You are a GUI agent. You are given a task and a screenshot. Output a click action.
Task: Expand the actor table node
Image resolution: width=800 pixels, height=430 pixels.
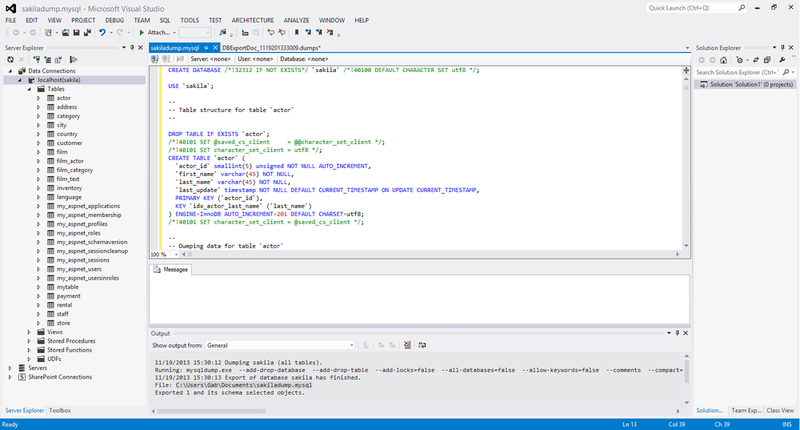[38, 98]
